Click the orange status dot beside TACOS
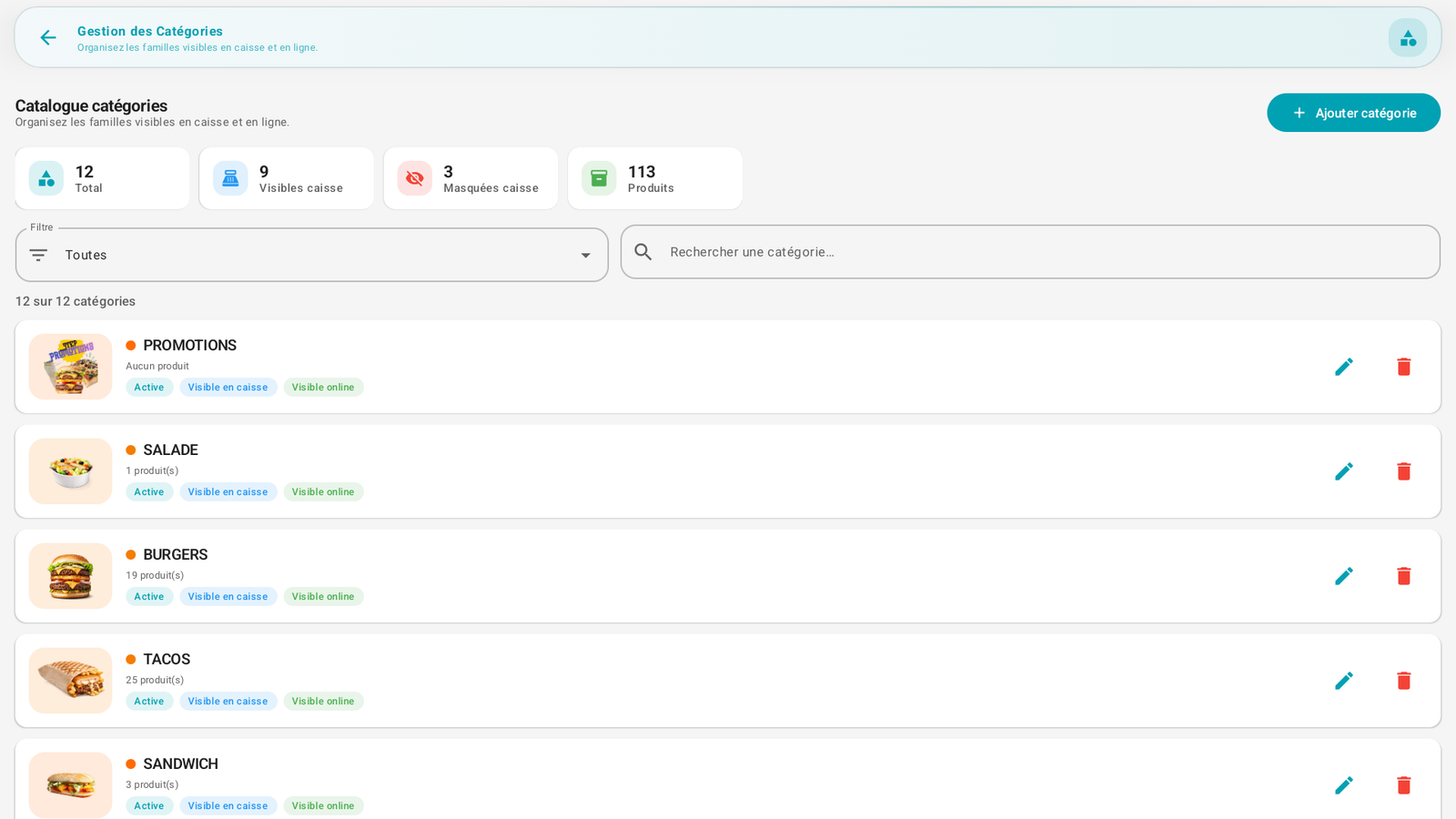1456x819 pixels. [131, 660]
